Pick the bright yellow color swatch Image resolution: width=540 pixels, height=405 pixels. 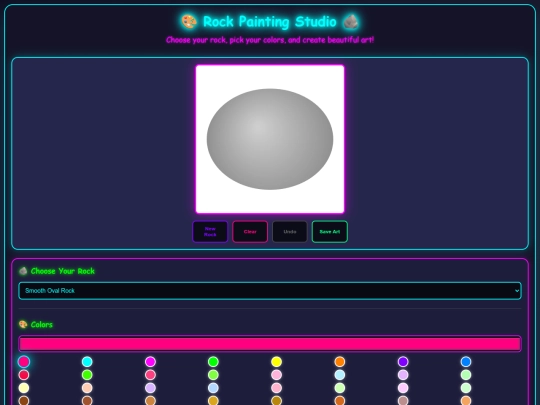[277, 362]
